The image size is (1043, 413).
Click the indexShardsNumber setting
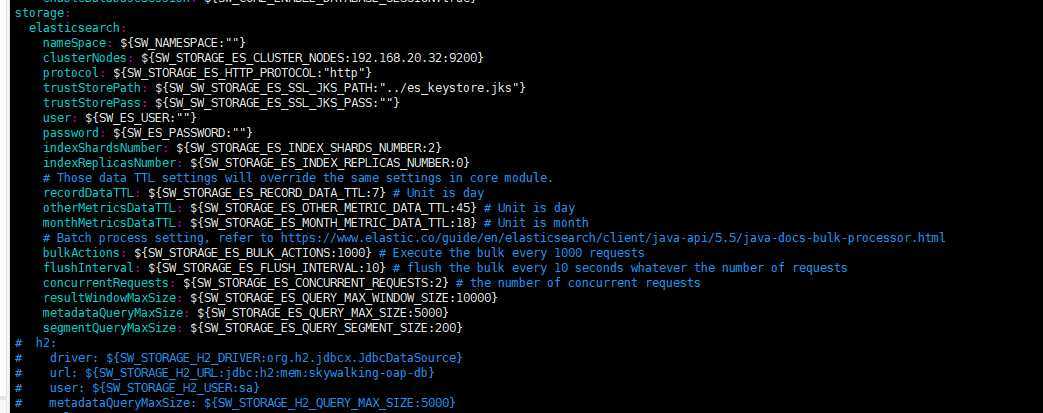(x=242, y=148)
